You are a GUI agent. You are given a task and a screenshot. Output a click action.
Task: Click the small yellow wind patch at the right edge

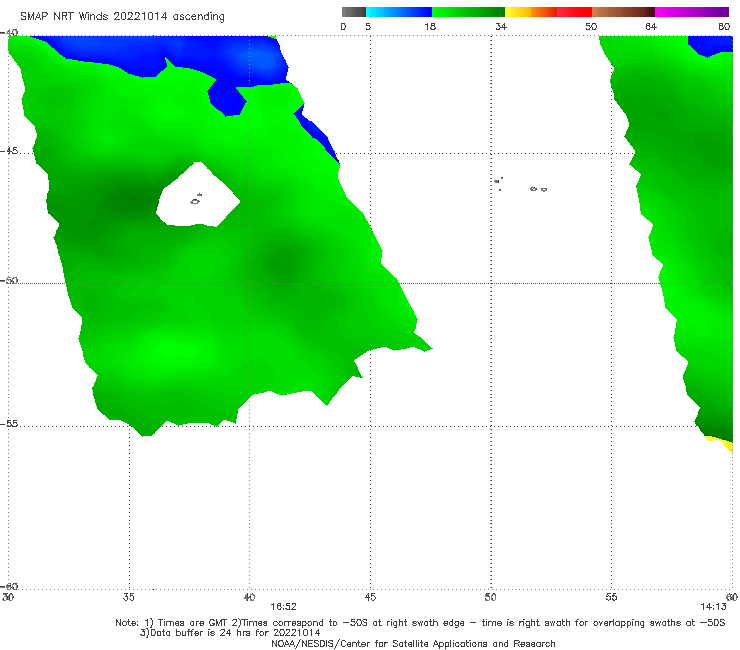(x=721, y=444)
